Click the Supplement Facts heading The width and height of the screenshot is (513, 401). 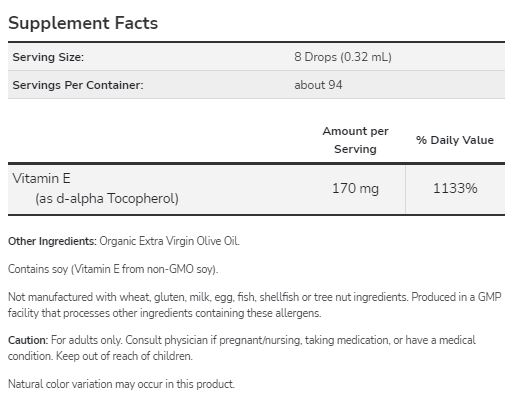pyautogui.click(x=83, y=23)
